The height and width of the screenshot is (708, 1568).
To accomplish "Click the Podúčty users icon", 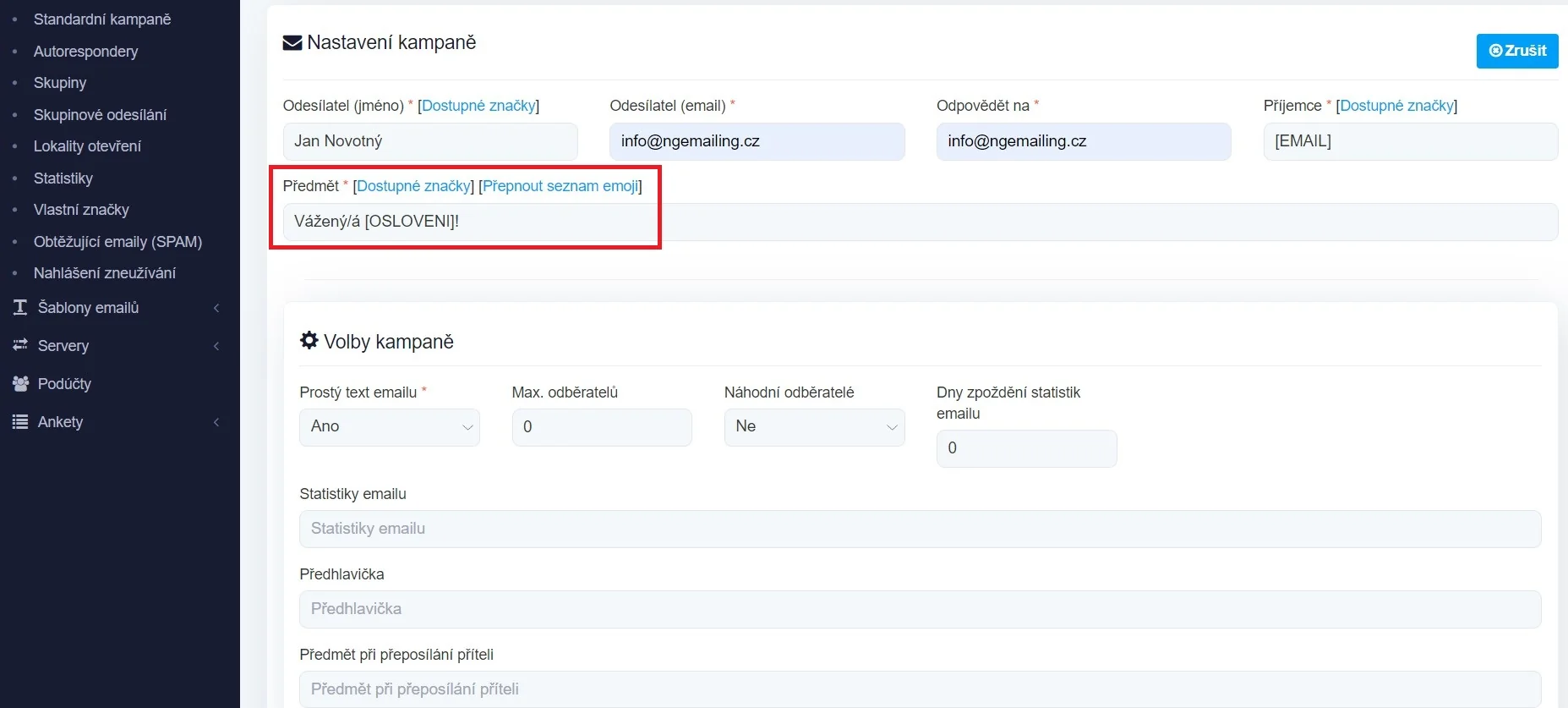I will (x=20, y=384).
